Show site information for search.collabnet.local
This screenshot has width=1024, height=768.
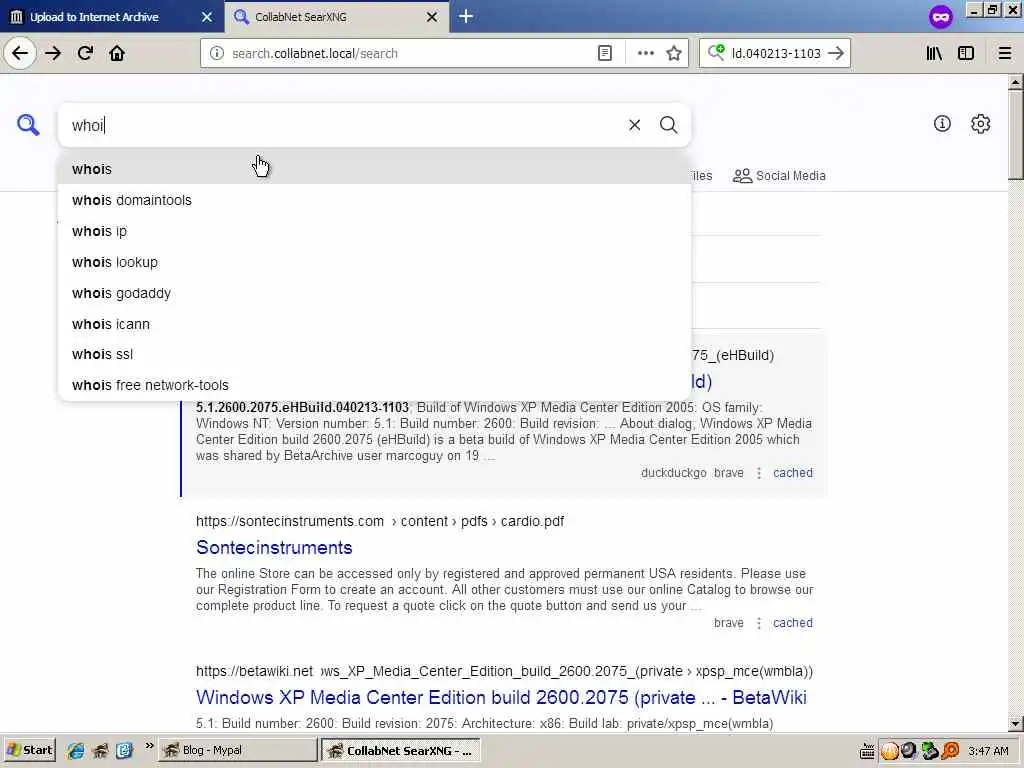click(217, 54)
